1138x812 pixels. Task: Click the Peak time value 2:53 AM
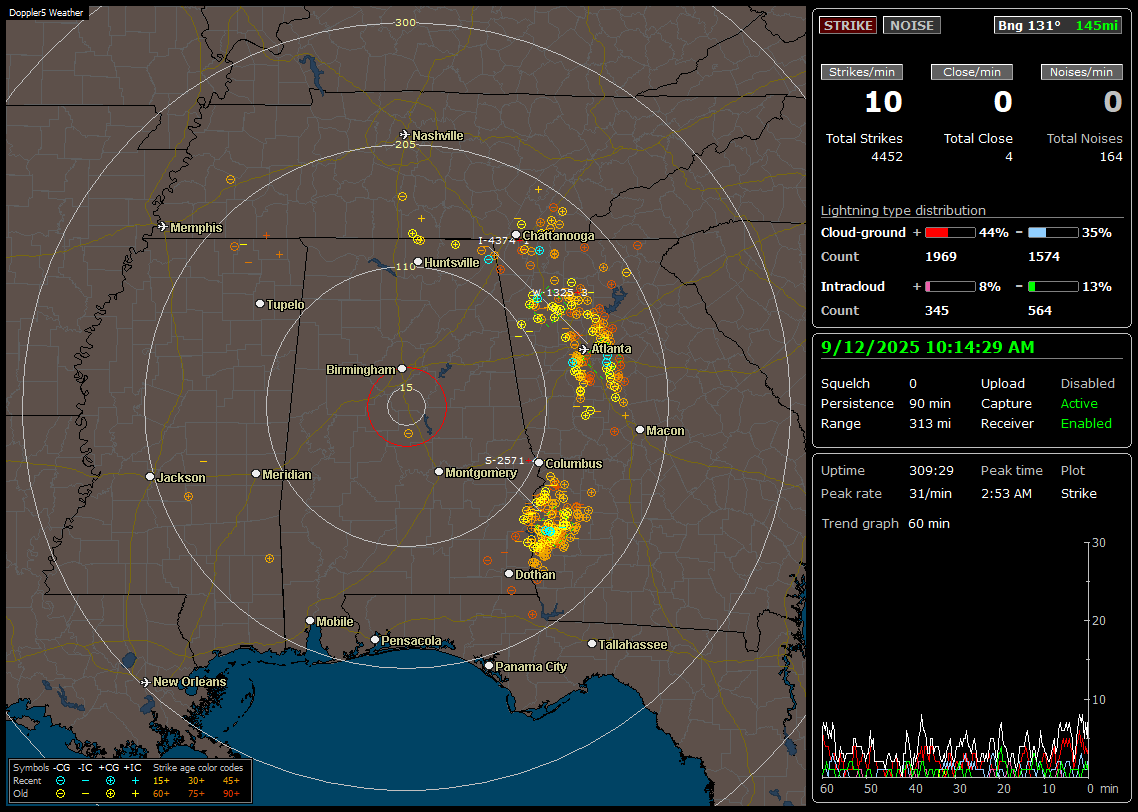tap(1006, 493)
